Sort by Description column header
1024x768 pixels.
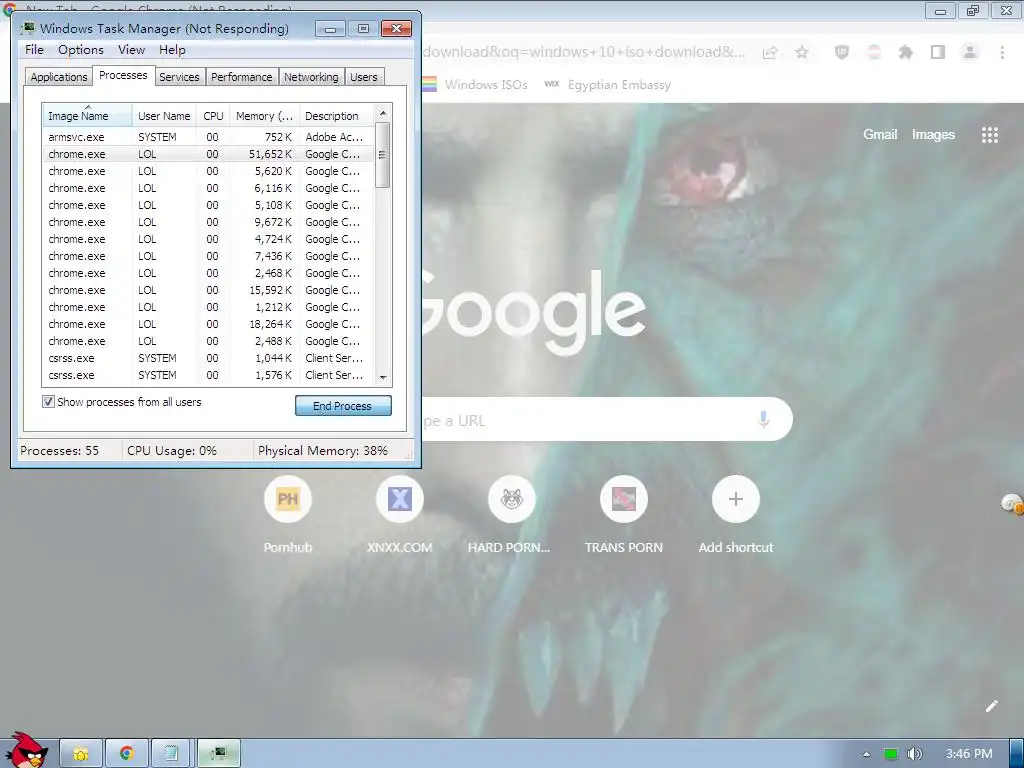[x=338, y=116]
